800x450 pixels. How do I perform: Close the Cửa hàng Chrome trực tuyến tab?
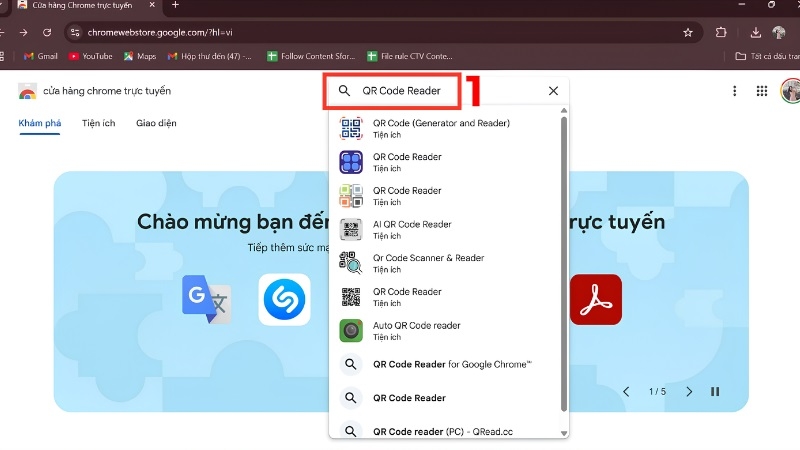pos(152,5)
